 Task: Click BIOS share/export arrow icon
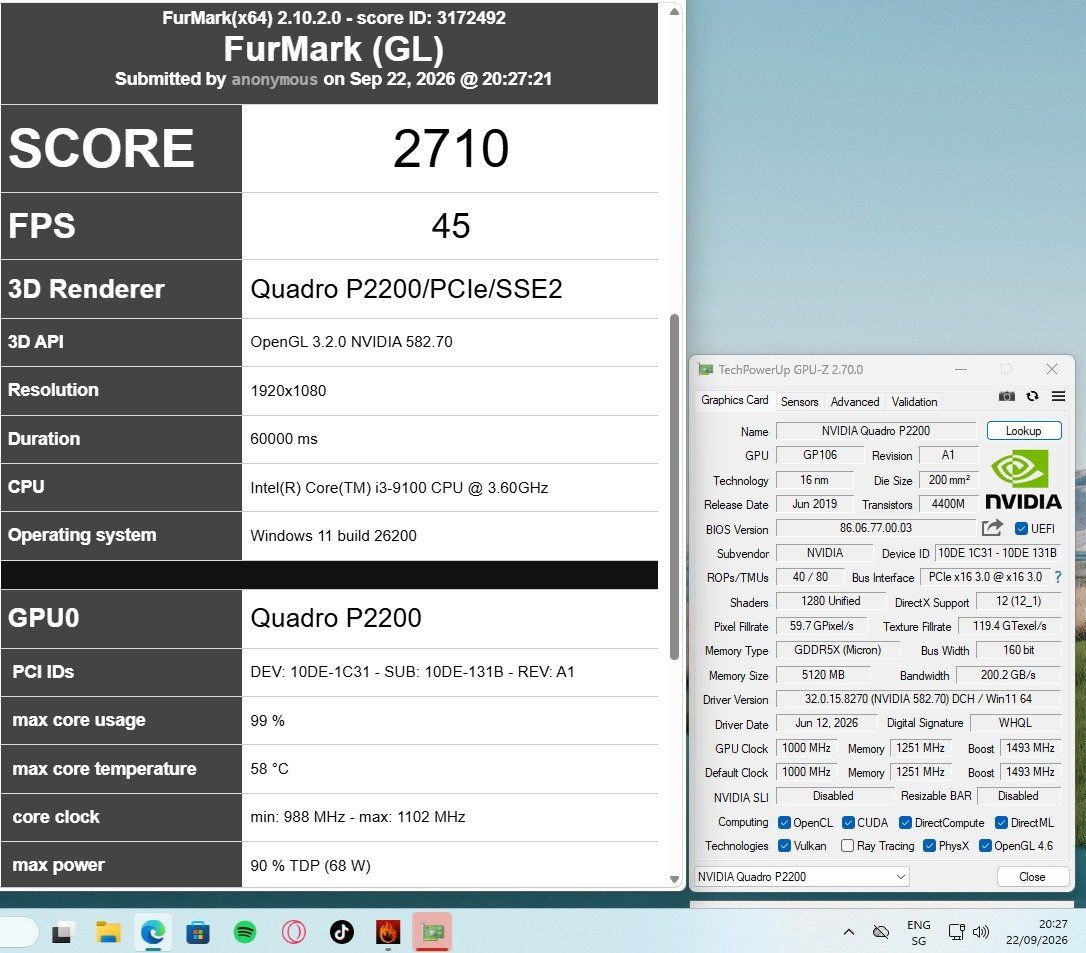pos(992,528)
